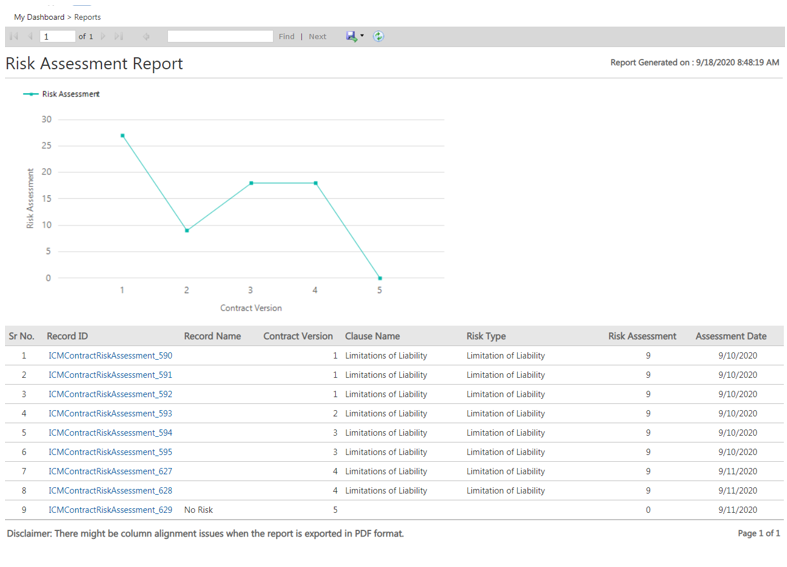
Task: Click the Find link in toolbar
Action: [x=287, y=37]
